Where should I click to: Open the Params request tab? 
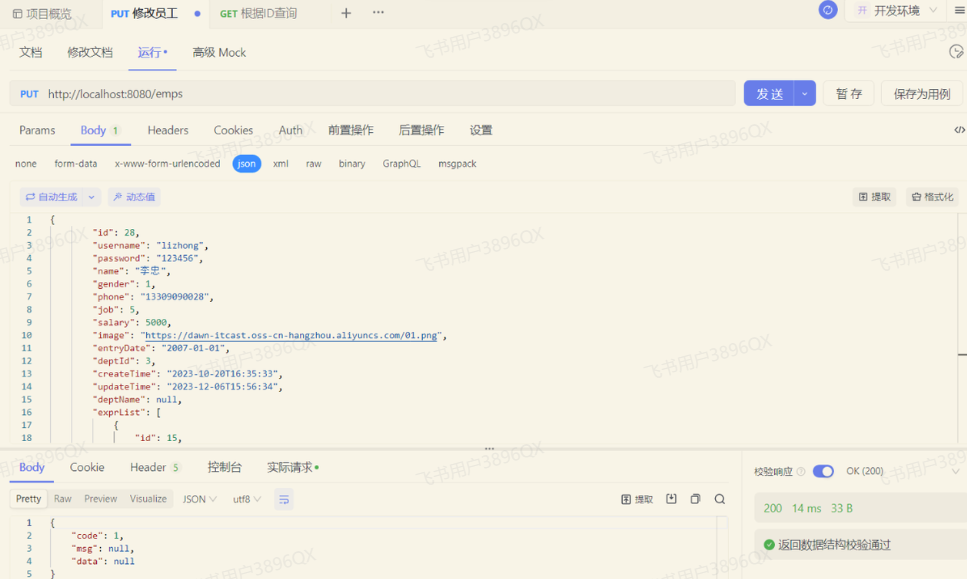[37, 130]
